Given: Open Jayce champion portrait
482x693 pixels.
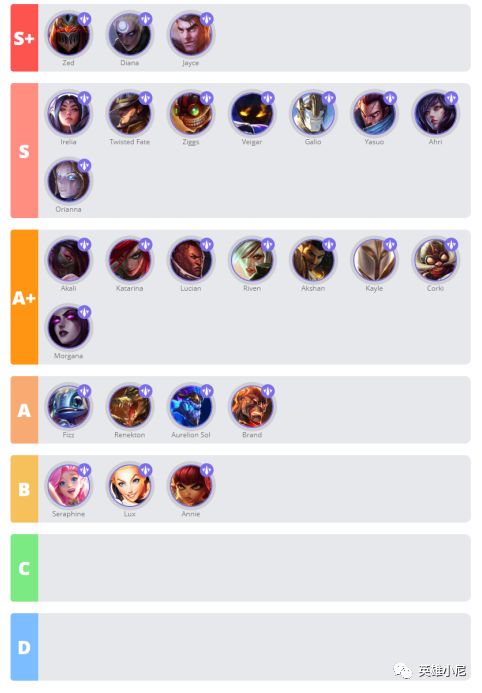Looking at the screenshot, I should 190,34.
